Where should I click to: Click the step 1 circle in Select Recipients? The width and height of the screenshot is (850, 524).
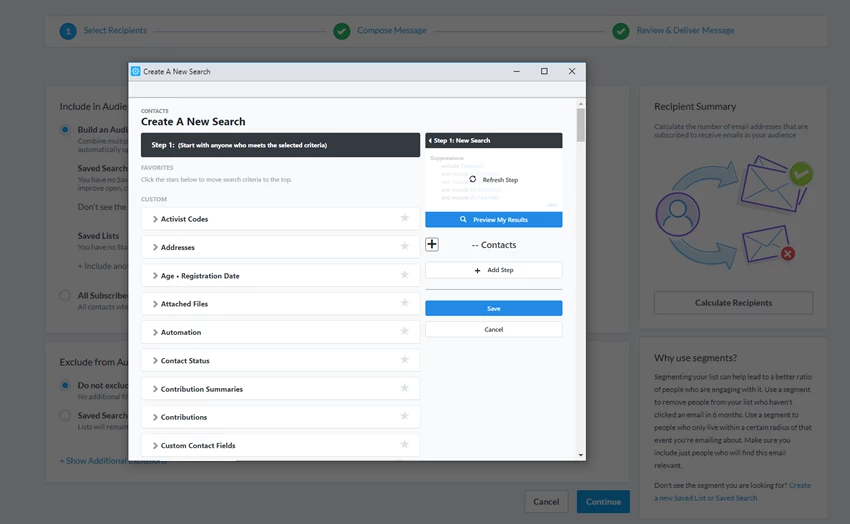pyautogui.click(x=68, y=31)
